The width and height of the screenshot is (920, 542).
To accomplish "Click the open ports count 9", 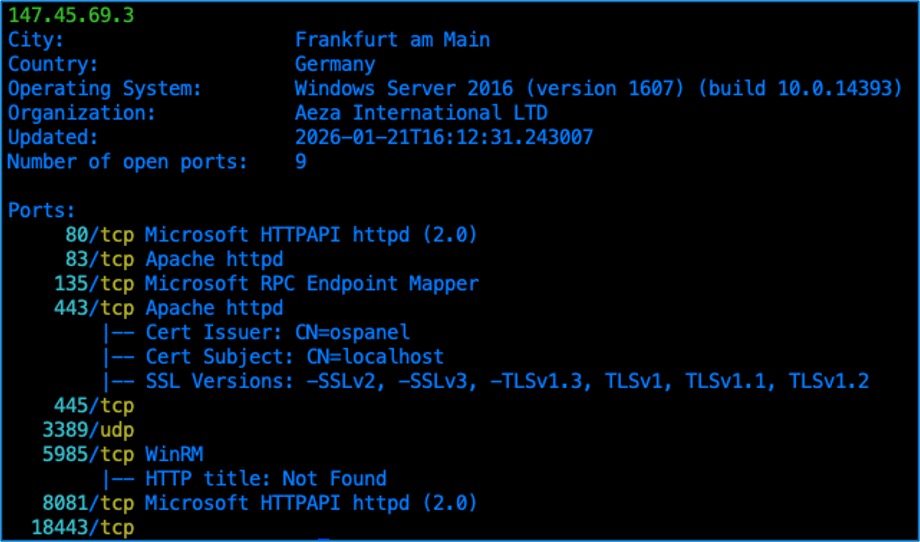I will click(x=301, y=161).
